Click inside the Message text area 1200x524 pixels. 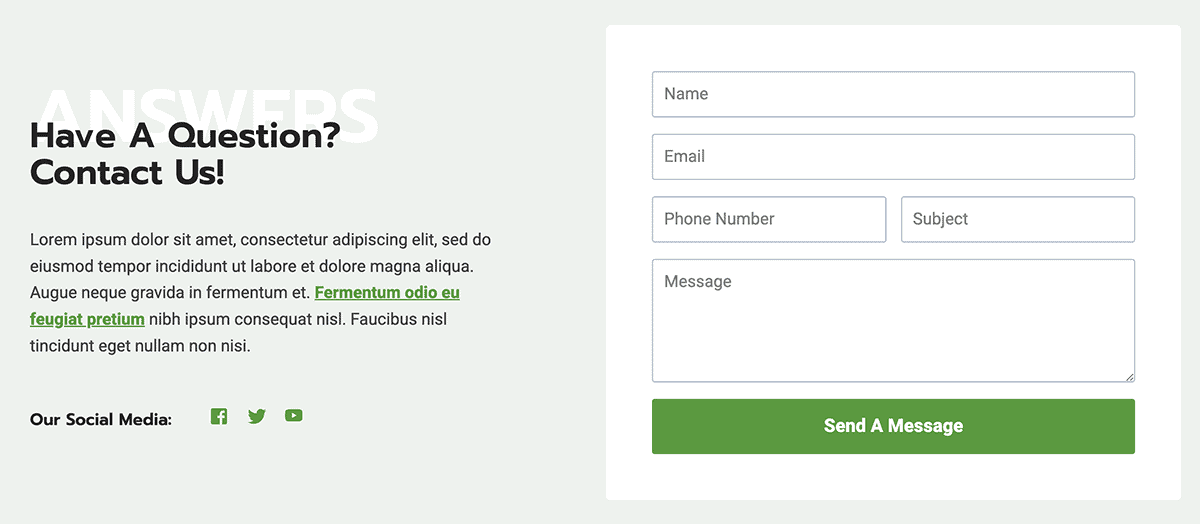(893, 320)
